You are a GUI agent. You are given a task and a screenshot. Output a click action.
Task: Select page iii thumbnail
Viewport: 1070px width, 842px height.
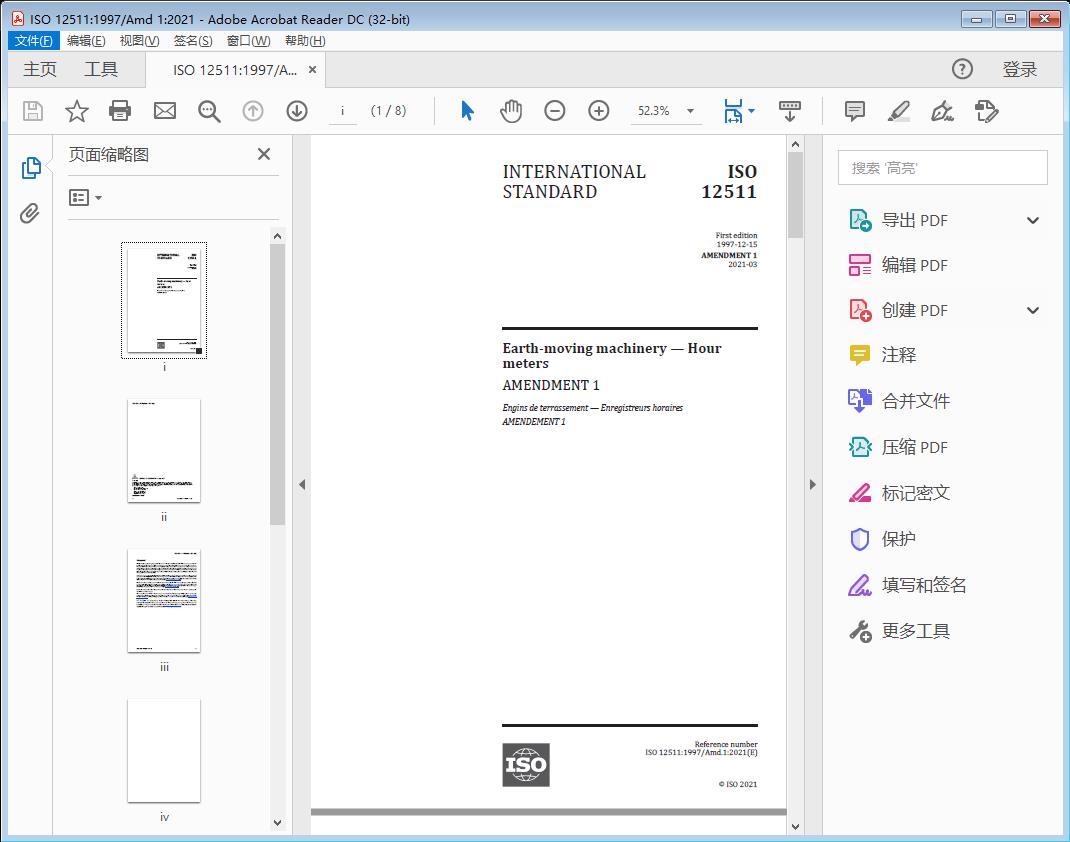point(164,601)
